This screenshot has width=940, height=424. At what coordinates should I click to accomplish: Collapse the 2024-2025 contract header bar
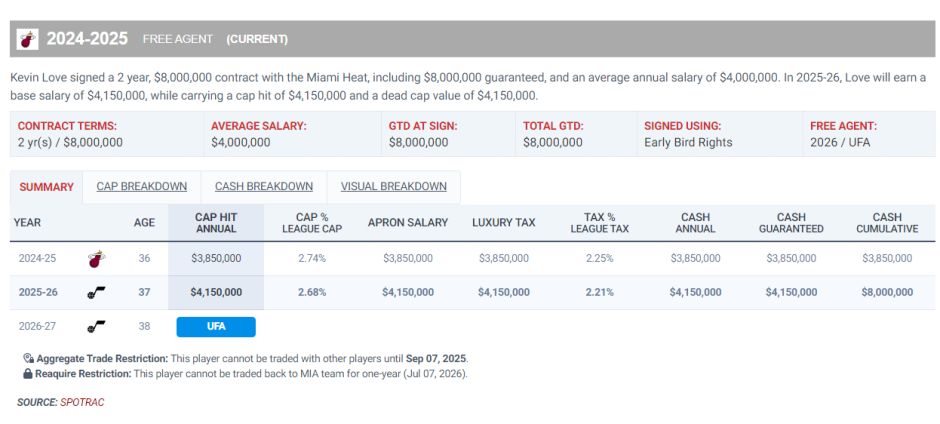tap(475, 39)
